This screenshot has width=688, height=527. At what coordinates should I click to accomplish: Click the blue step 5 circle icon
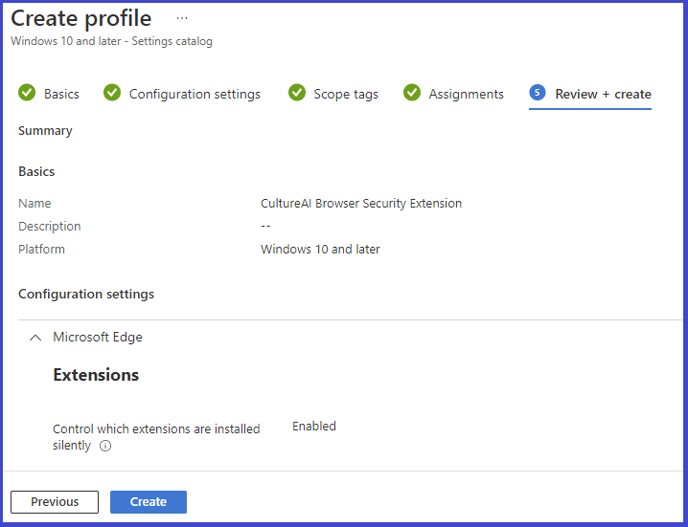point(538,93)
